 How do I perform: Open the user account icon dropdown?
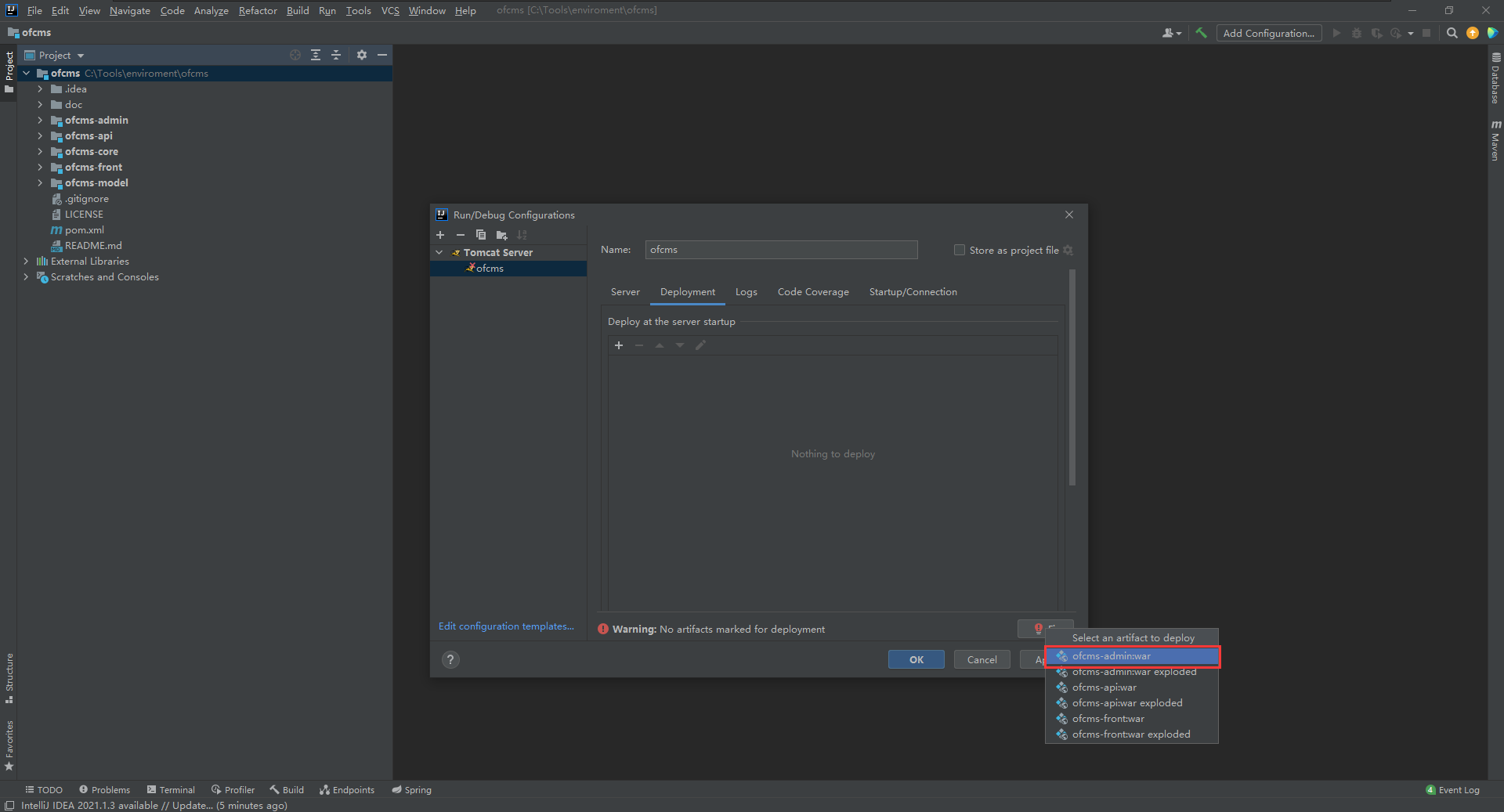tap(1171, 33)
